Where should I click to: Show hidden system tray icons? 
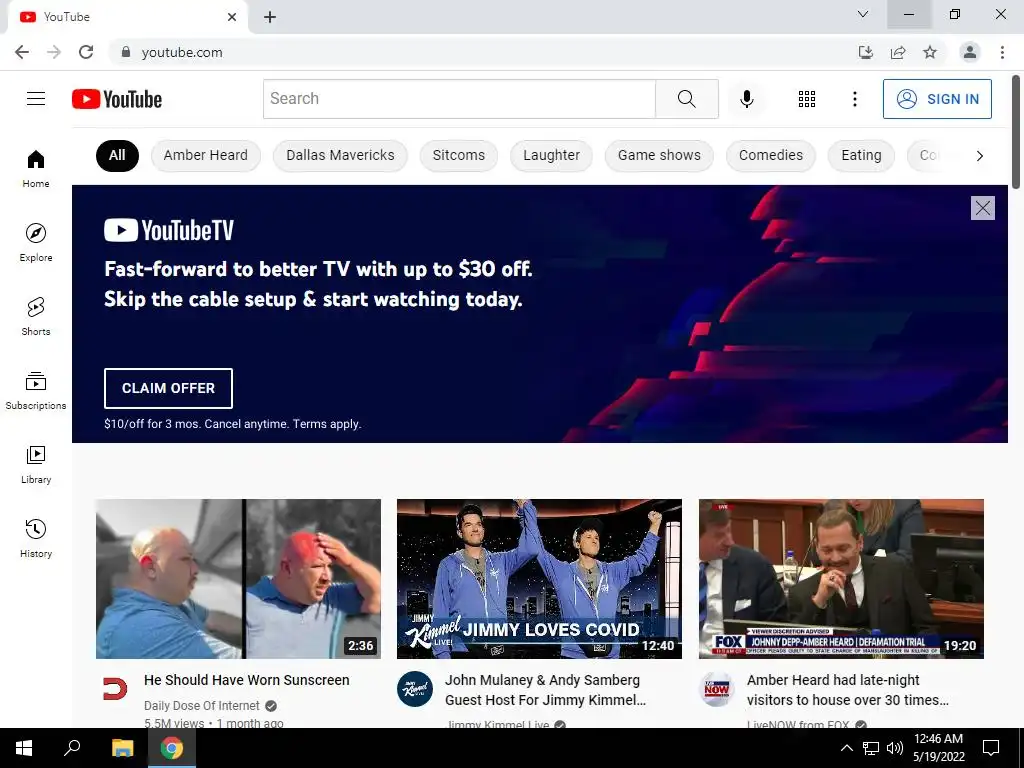846,748
